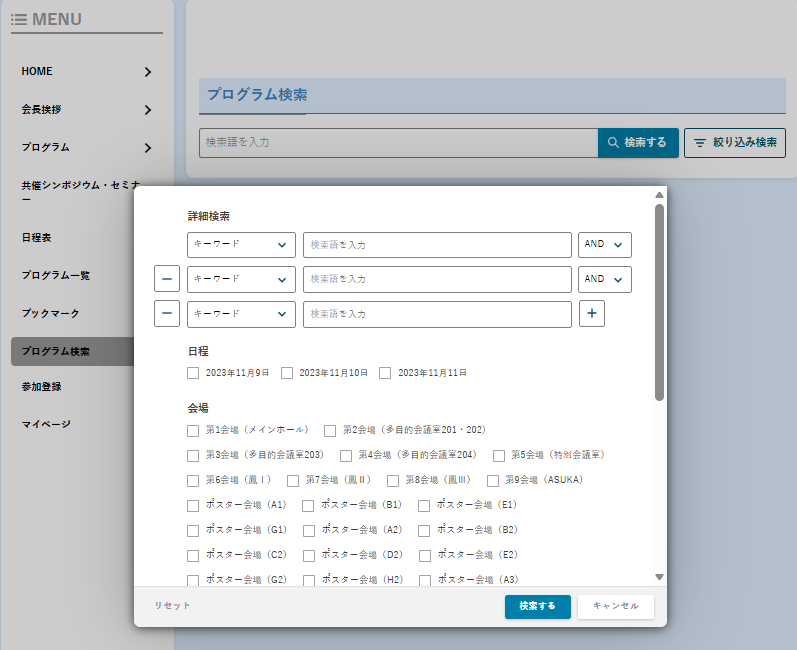Image resolution: width=797 pixels, height=650 pixels.
Task: Click the scroll-down arrow in the dialog
Action: [659, 577]
